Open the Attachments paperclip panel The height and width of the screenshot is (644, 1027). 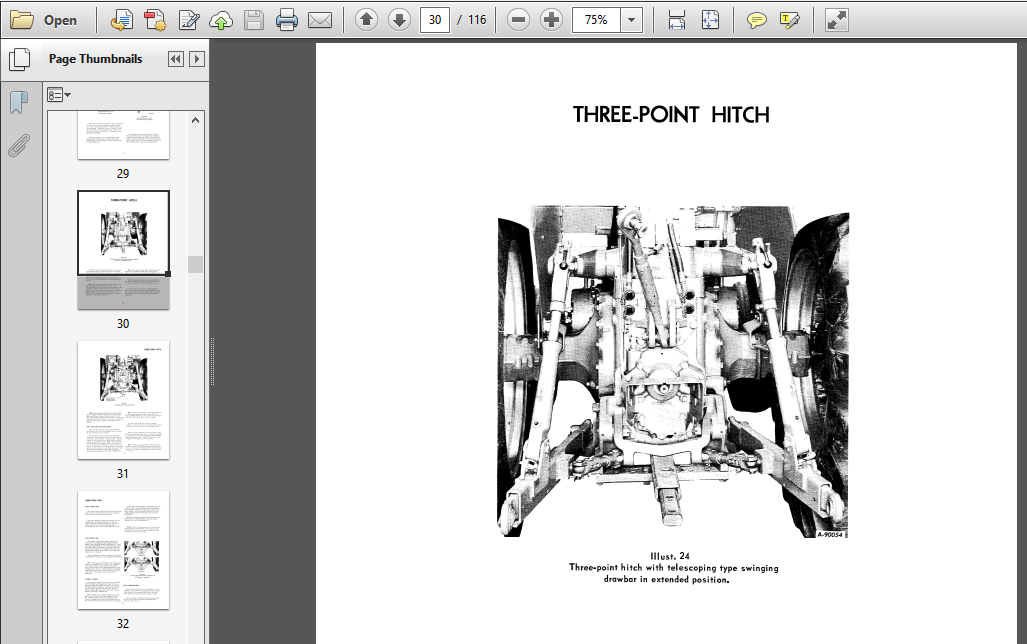coord(19,145)
